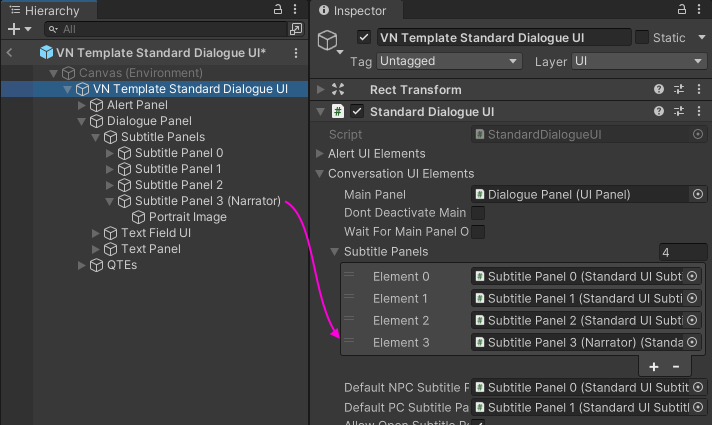This screenshot has height=425, width=712.
Task: Open the Hierarchy panel kebab menu
Action: coord(295,9)
